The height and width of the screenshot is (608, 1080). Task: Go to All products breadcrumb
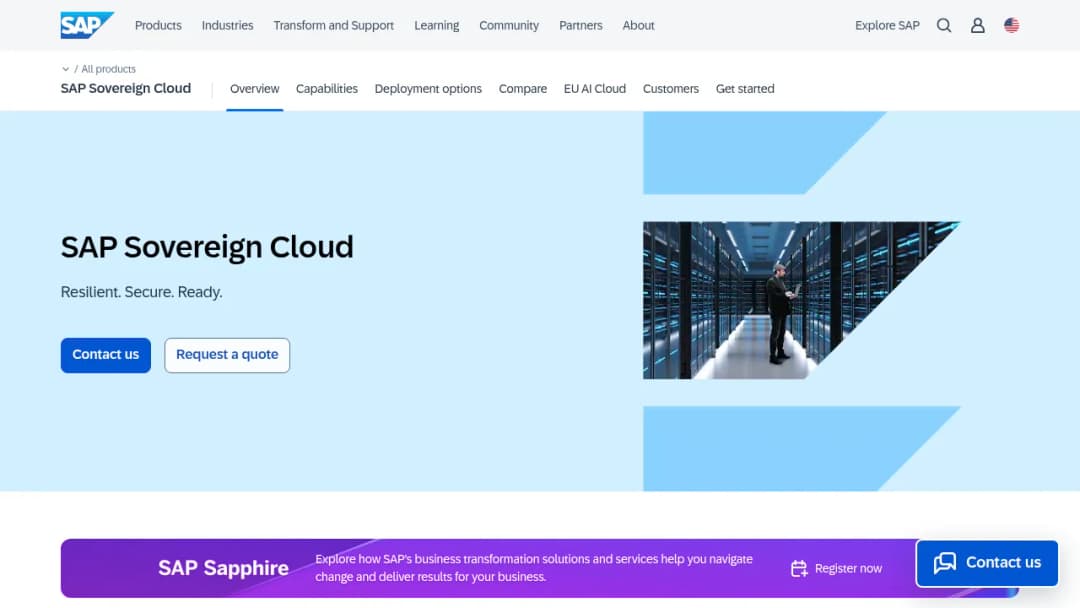tap(108, 69)
